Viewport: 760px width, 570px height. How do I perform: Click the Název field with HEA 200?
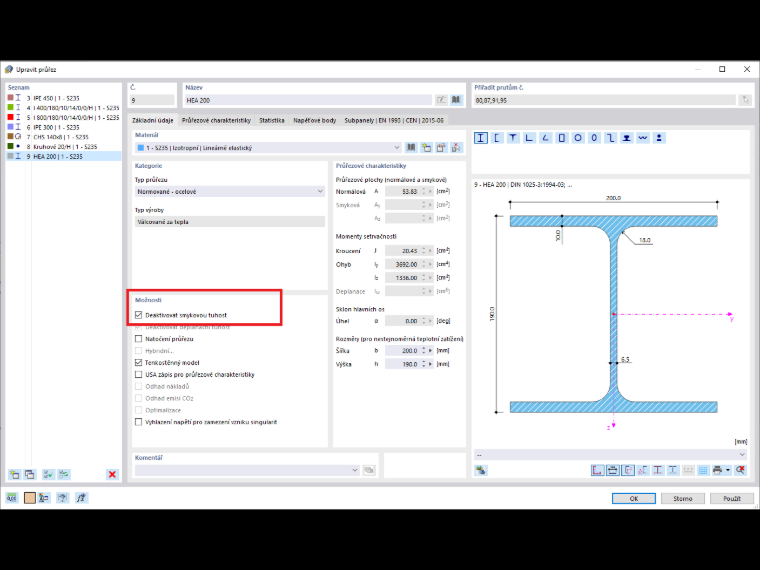[x=308, y=100]
